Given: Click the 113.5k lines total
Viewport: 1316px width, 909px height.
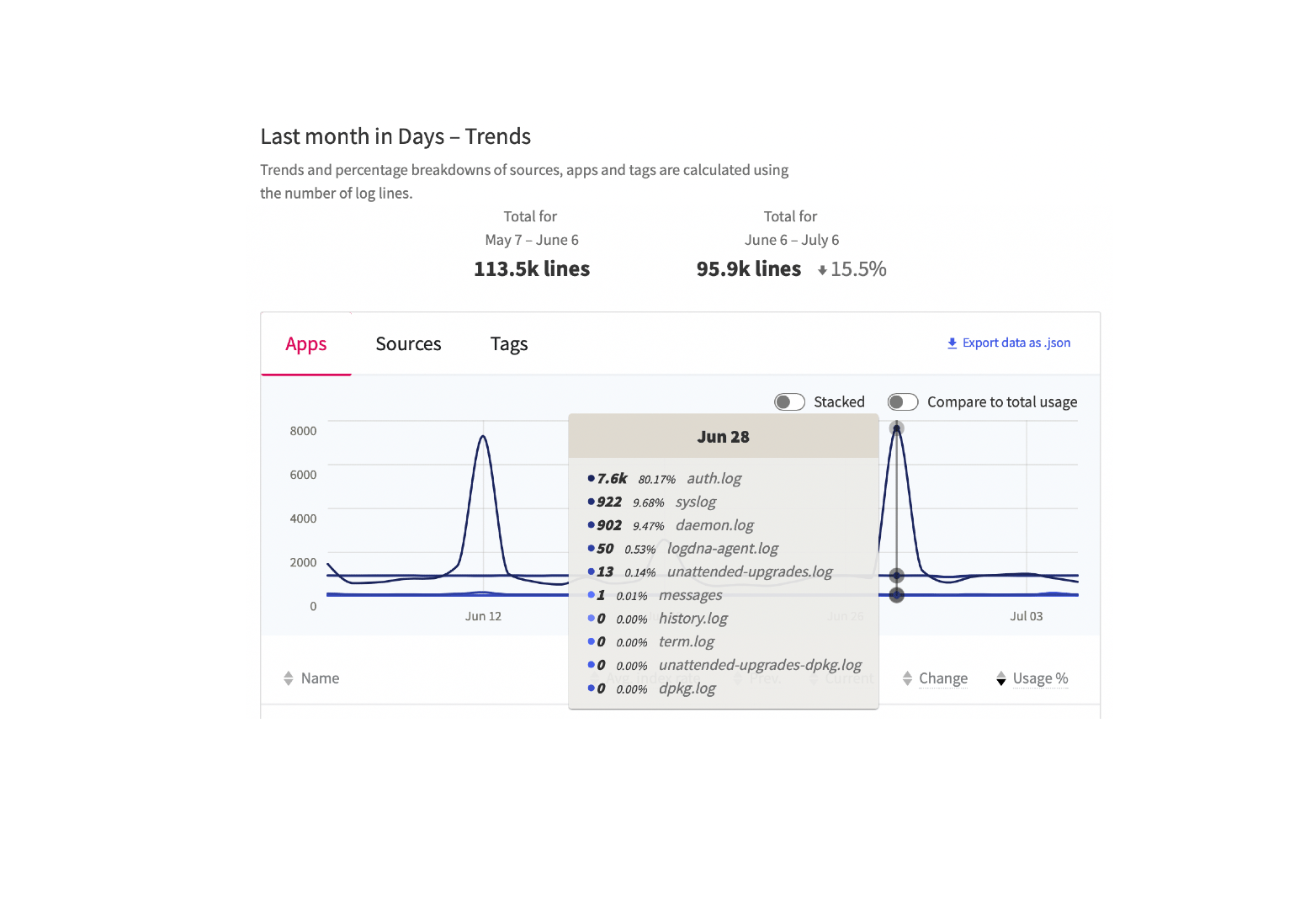Looking at the screenshot, I should pyautogui.click(x=532, y=269).
